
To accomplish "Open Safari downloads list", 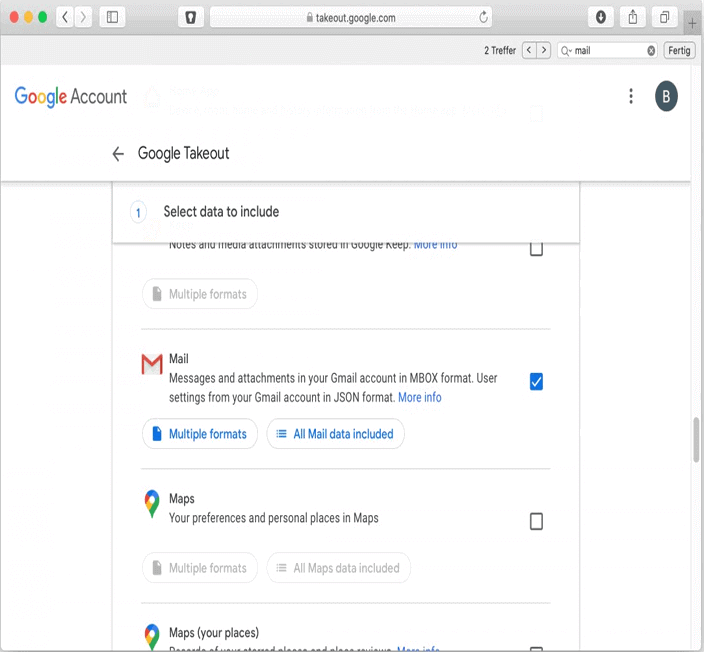I will [601, 18].
